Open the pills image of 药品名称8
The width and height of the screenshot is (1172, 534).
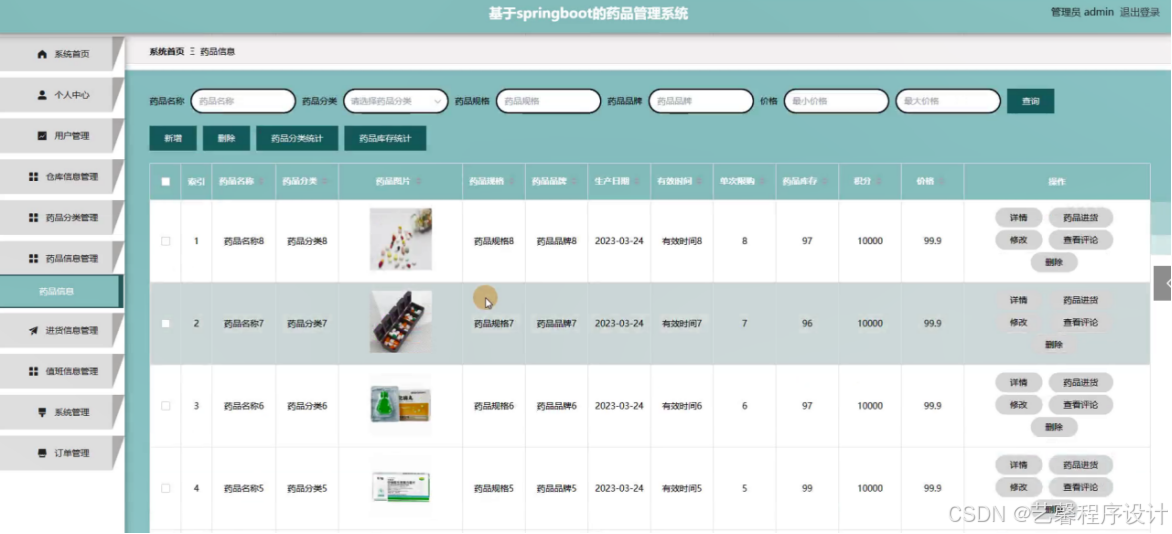coord(401,239)
